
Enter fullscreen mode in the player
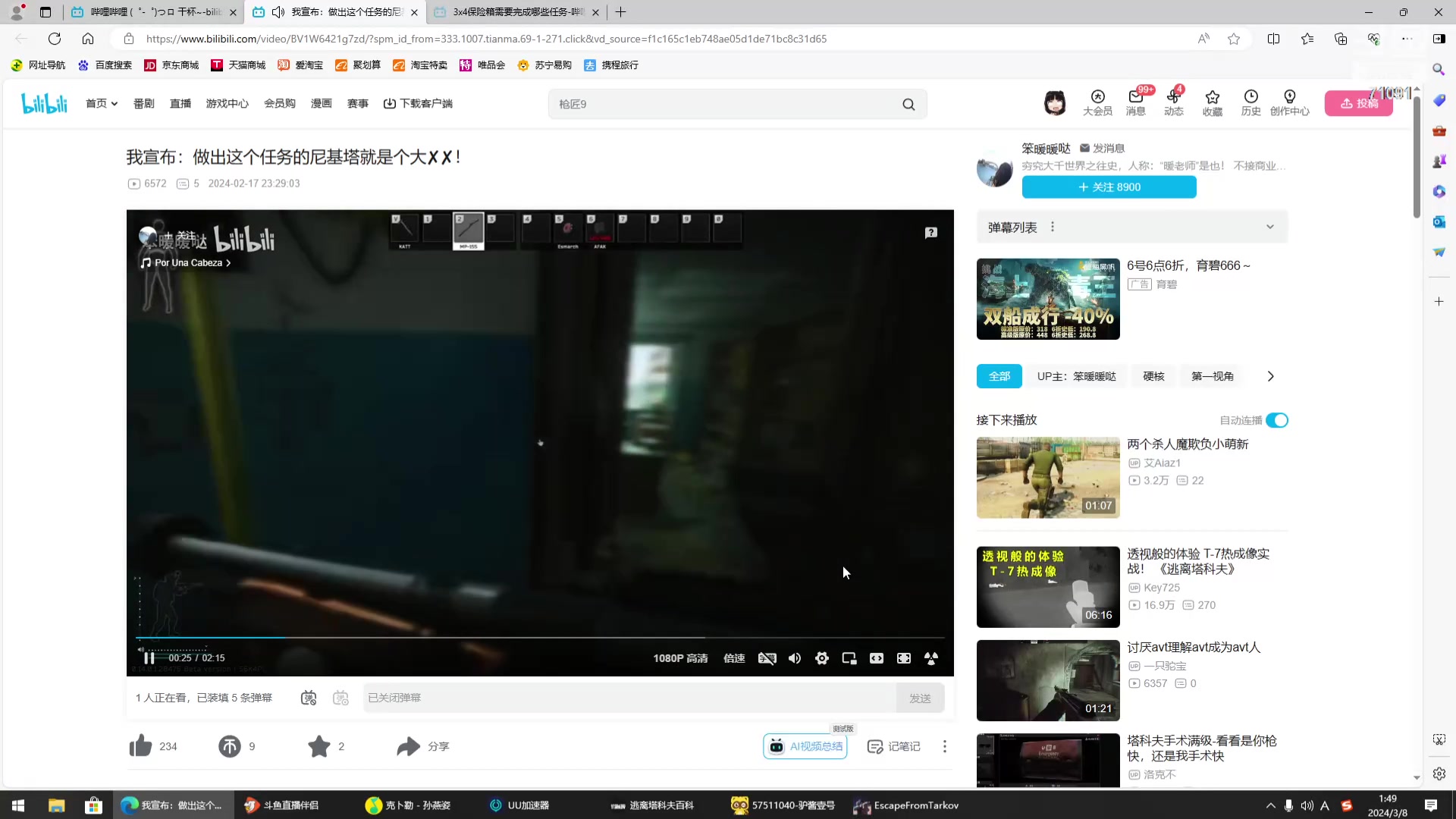931,658
